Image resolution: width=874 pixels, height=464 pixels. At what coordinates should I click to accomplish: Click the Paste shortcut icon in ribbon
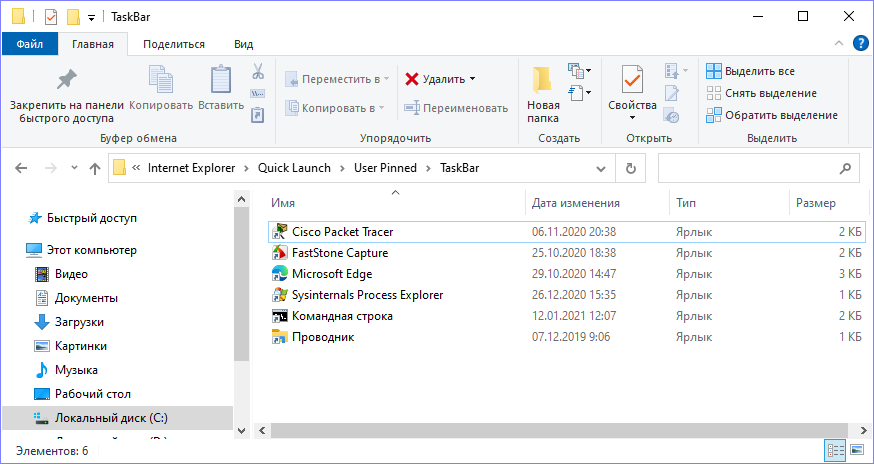[x=258, y=115]
